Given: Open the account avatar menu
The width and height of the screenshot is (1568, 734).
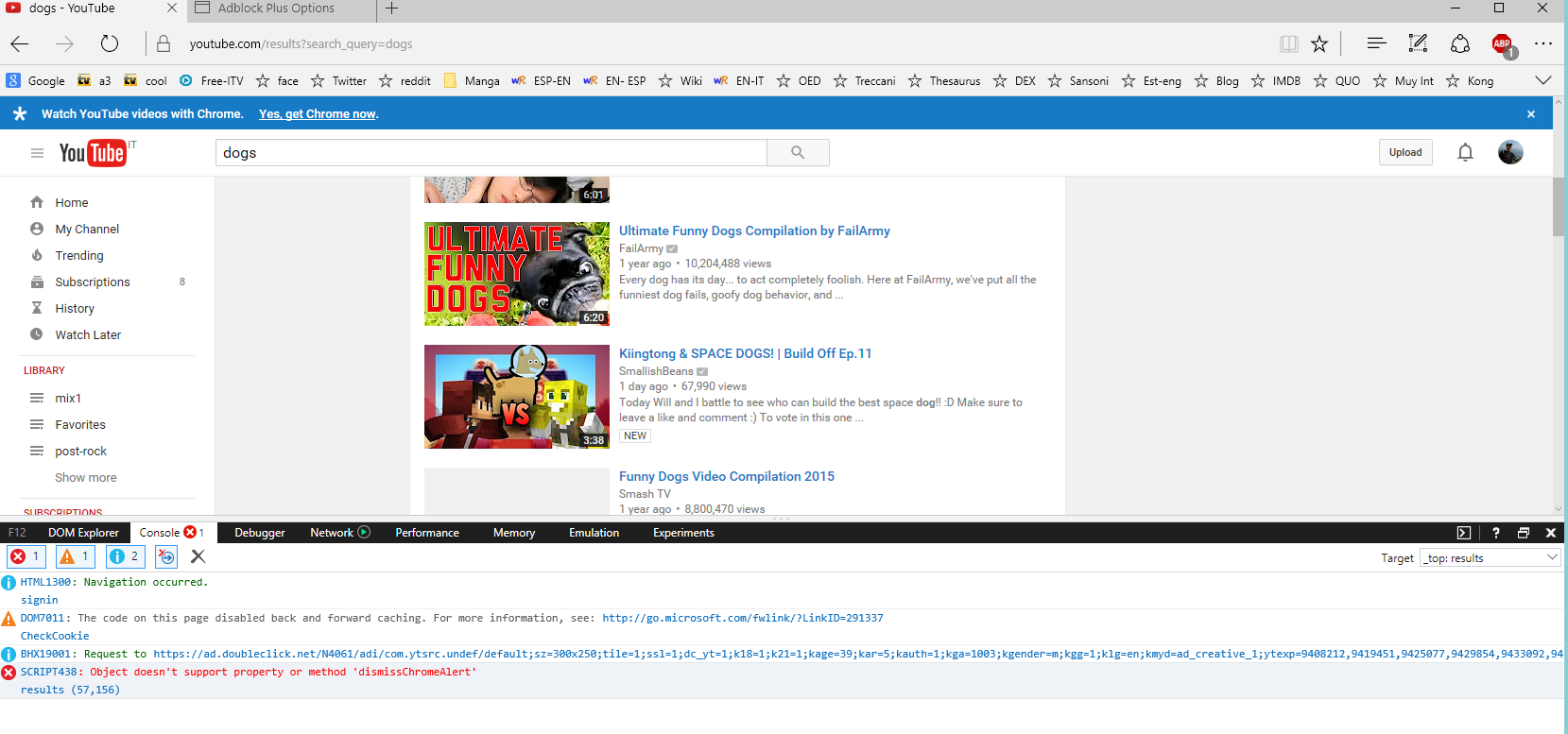Looking at the screenshot, I should coord(1510,152).
